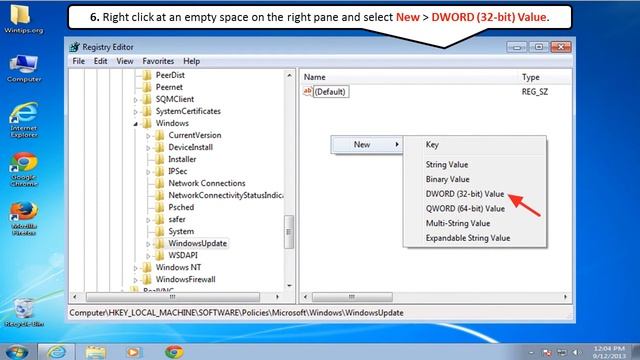Expand the CurrentVersion key

[148, 136]
